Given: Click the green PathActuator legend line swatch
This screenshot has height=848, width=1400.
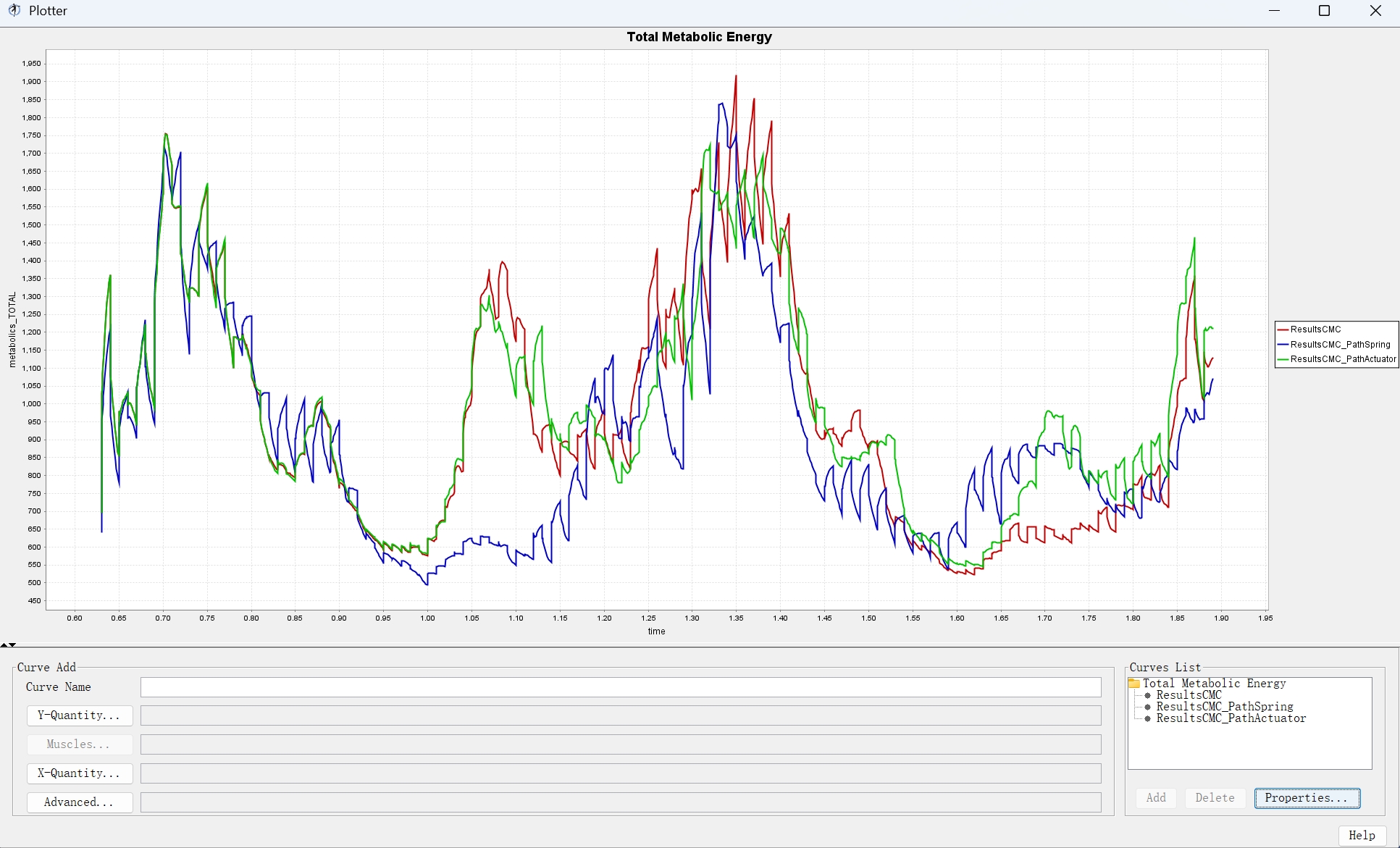Looking at the screenshot, I should (1283, 359).
